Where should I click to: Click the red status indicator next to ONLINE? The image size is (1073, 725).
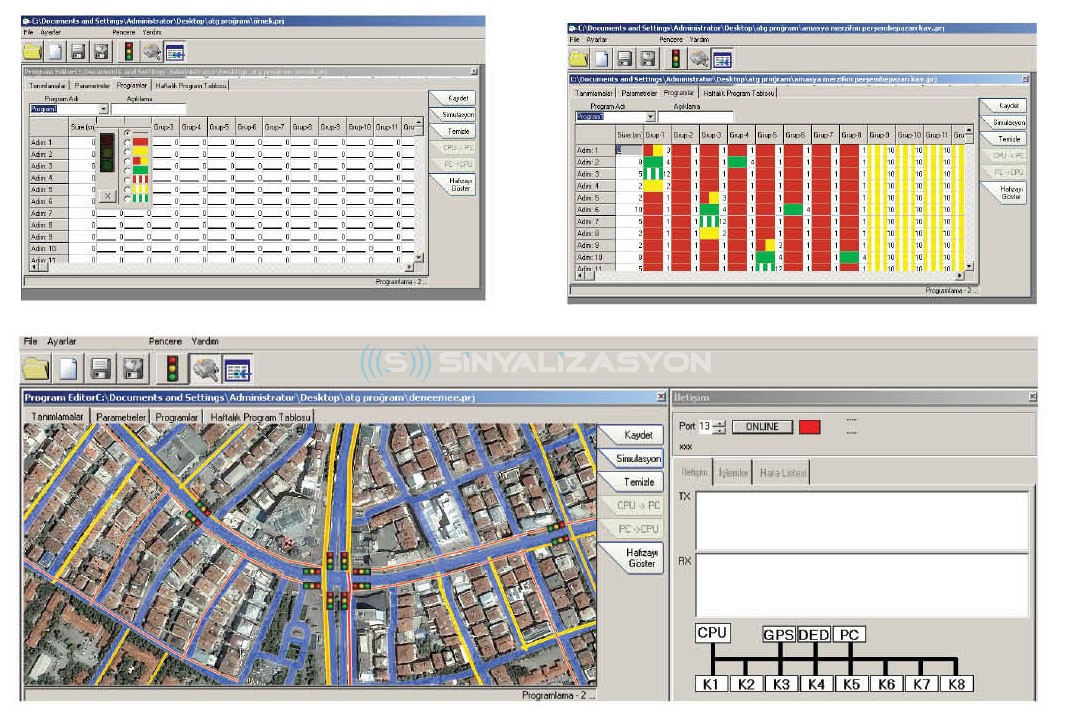(x=810, y=428)
